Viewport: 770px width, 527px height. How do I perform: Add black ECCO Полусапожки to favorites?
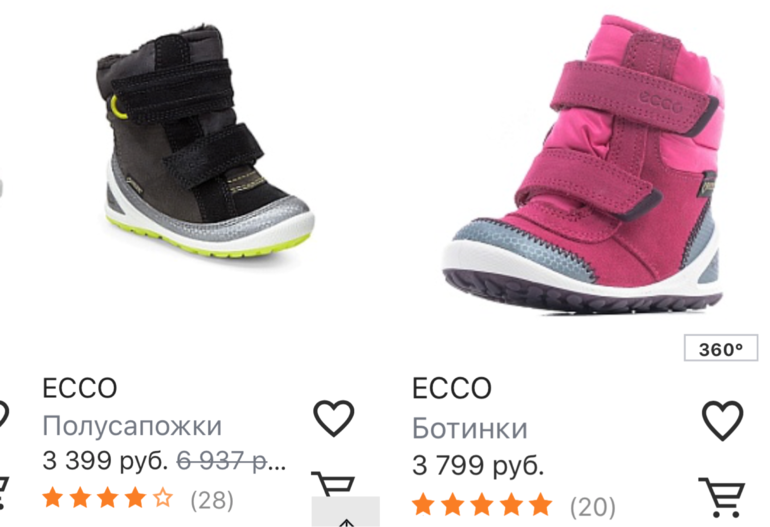(333, 418)
